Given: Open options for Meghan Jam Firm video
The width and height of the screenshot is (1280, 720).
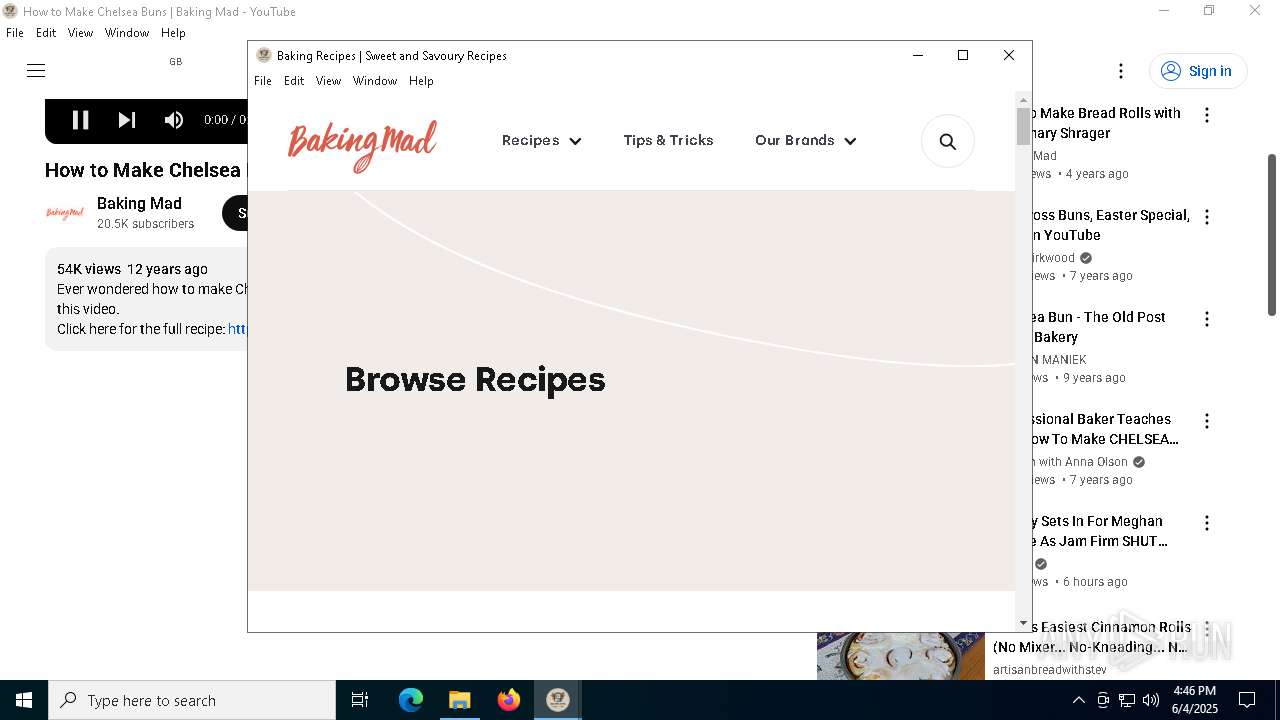Looking at the screenshot, I should (x=1207, y=523).
